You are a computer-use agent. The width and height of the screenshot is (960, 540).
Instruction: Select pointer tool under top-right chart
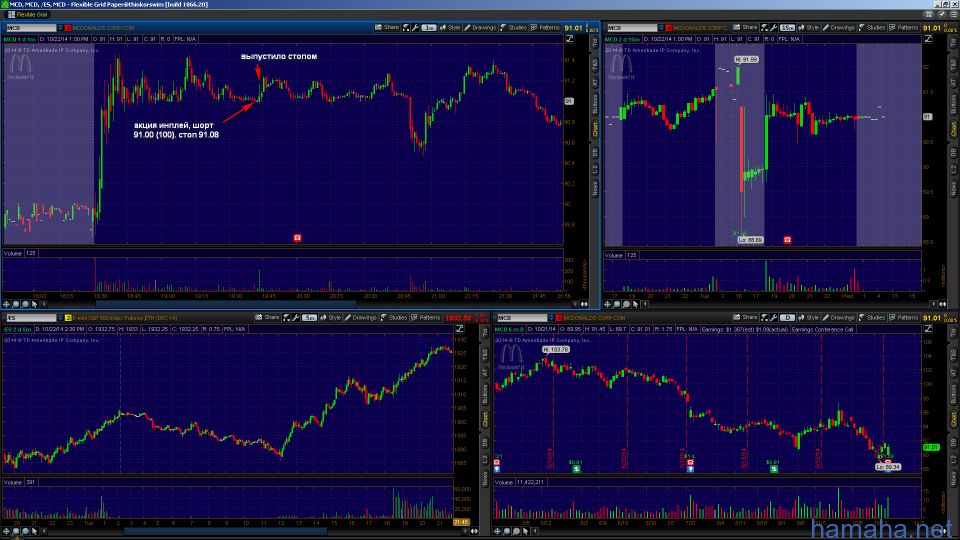[635, 304]
